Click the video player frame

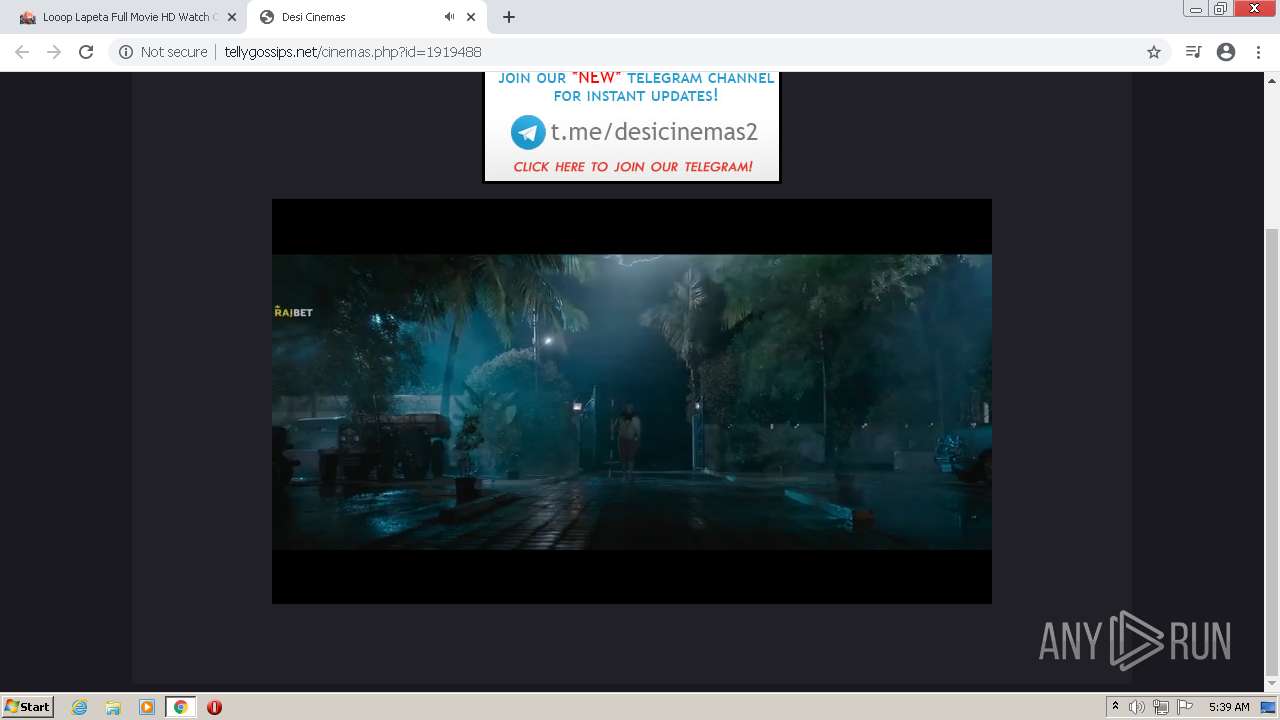pos(632,401)
